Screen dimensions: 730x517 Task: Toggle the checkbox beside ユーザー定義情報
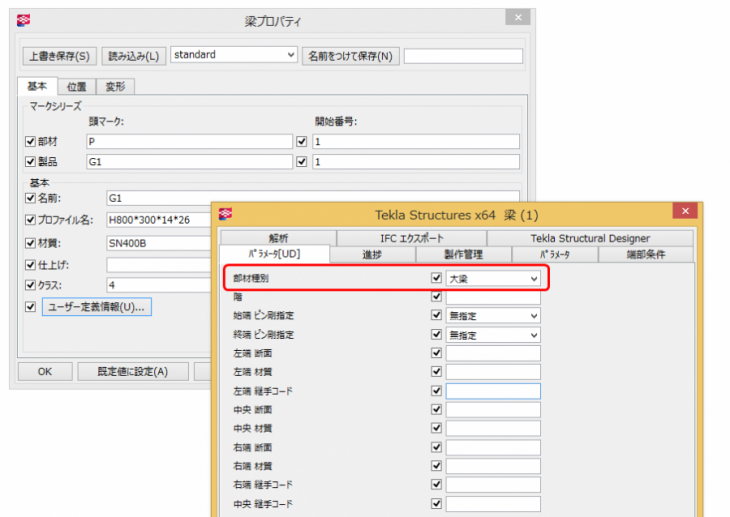(30, 306)
